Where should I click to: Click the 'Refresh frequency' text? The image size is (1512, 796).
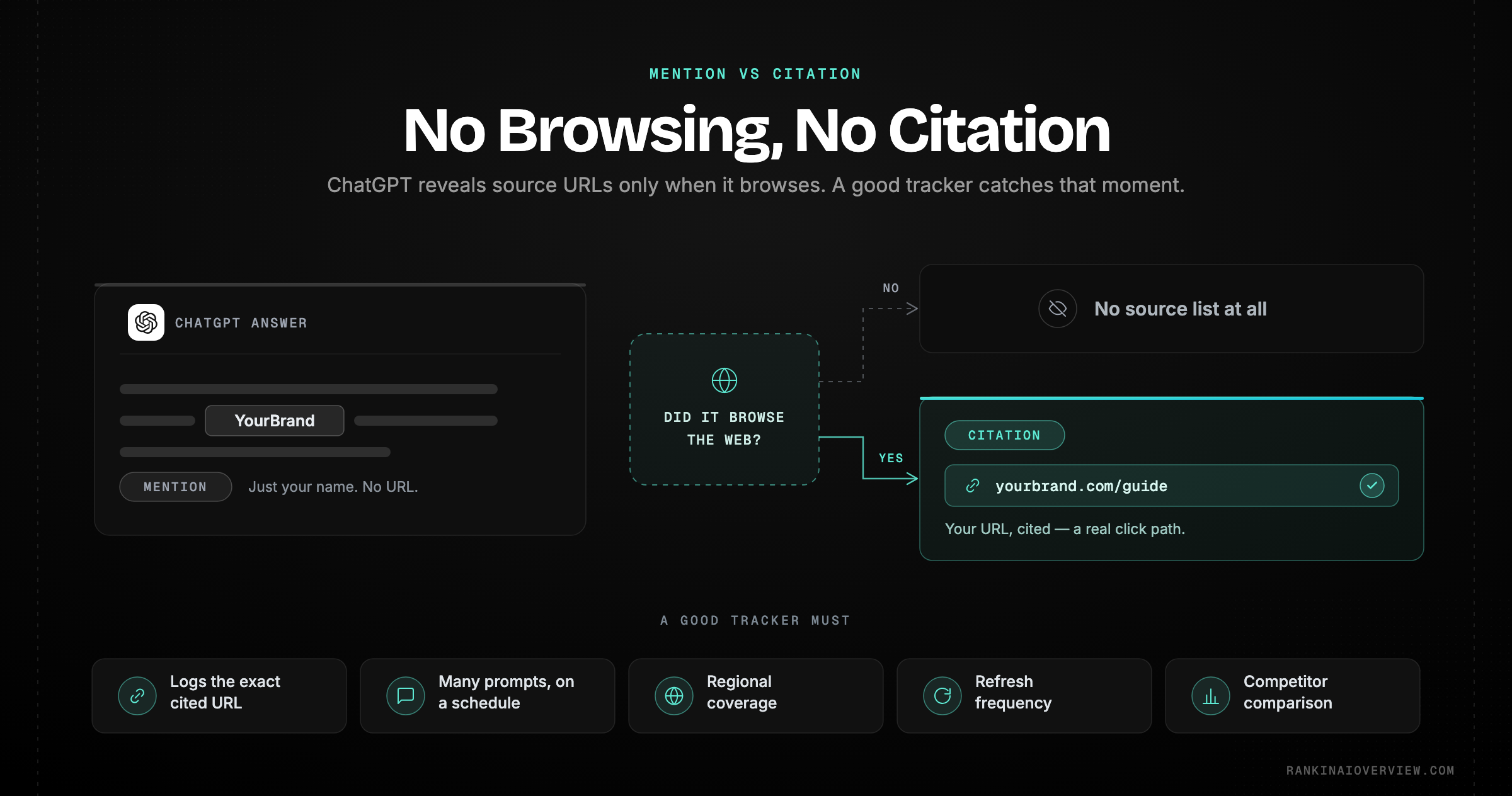point(1013,692)
